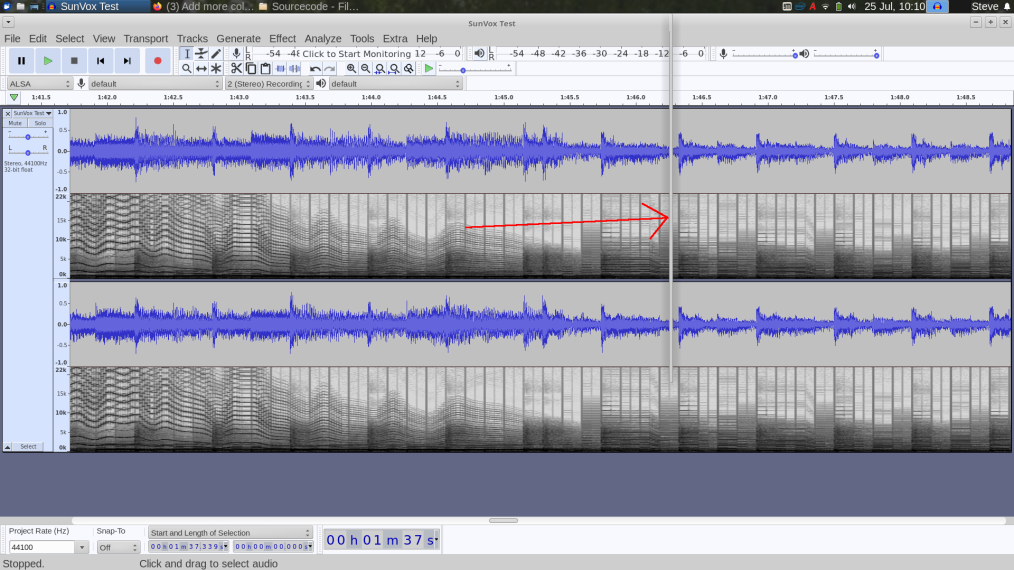Viewport: 1014px width, 570px height.
Task: Open the Tracks menu
Action: point(192,38)
